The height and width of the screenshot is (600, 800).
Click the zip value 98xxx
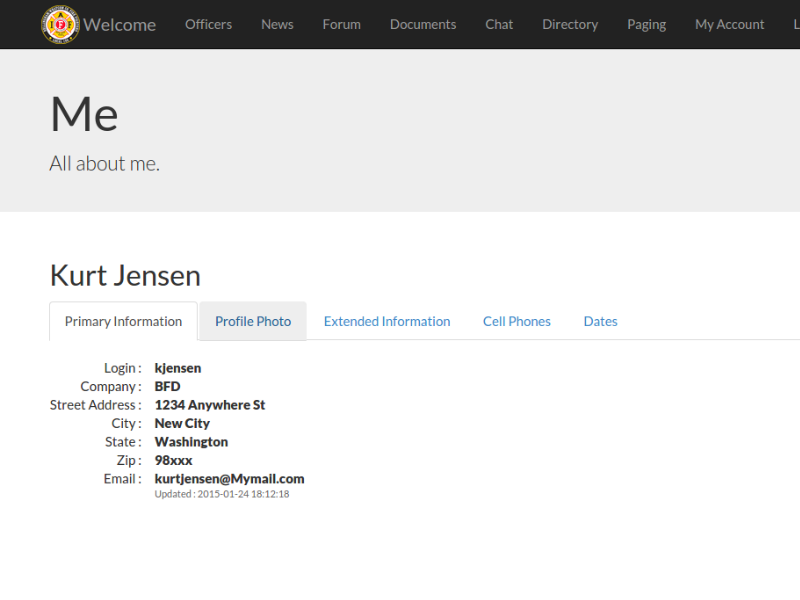tap(173, 461)
